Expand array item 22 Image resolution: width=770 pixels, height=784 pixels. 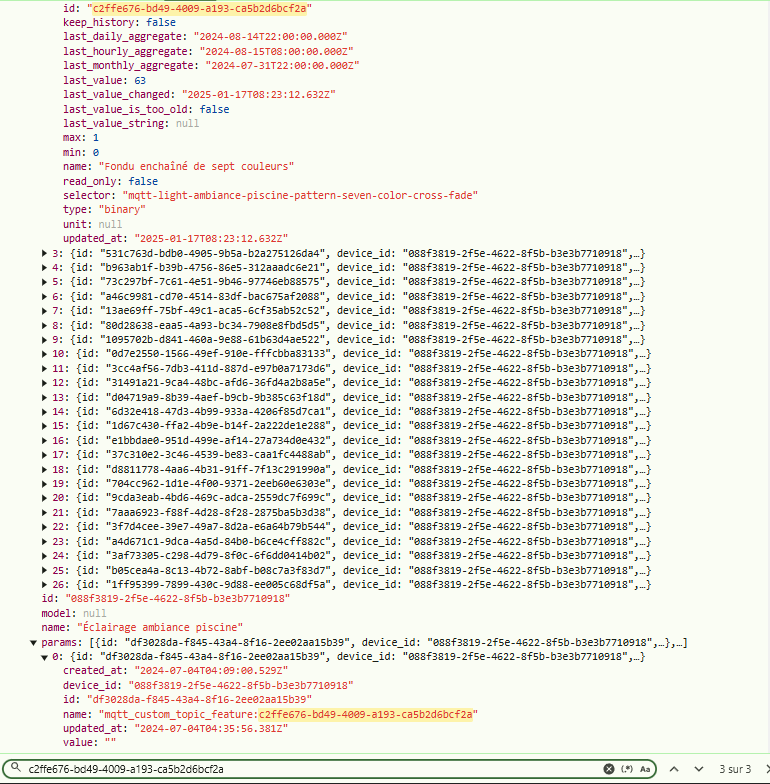pyautogui.click(x=44, y=527)
